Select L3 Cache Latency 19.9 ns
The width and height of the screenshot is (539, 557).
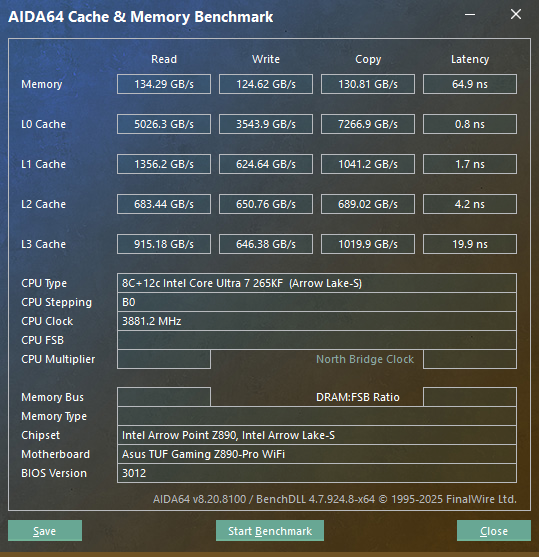[x=470, y=244]
